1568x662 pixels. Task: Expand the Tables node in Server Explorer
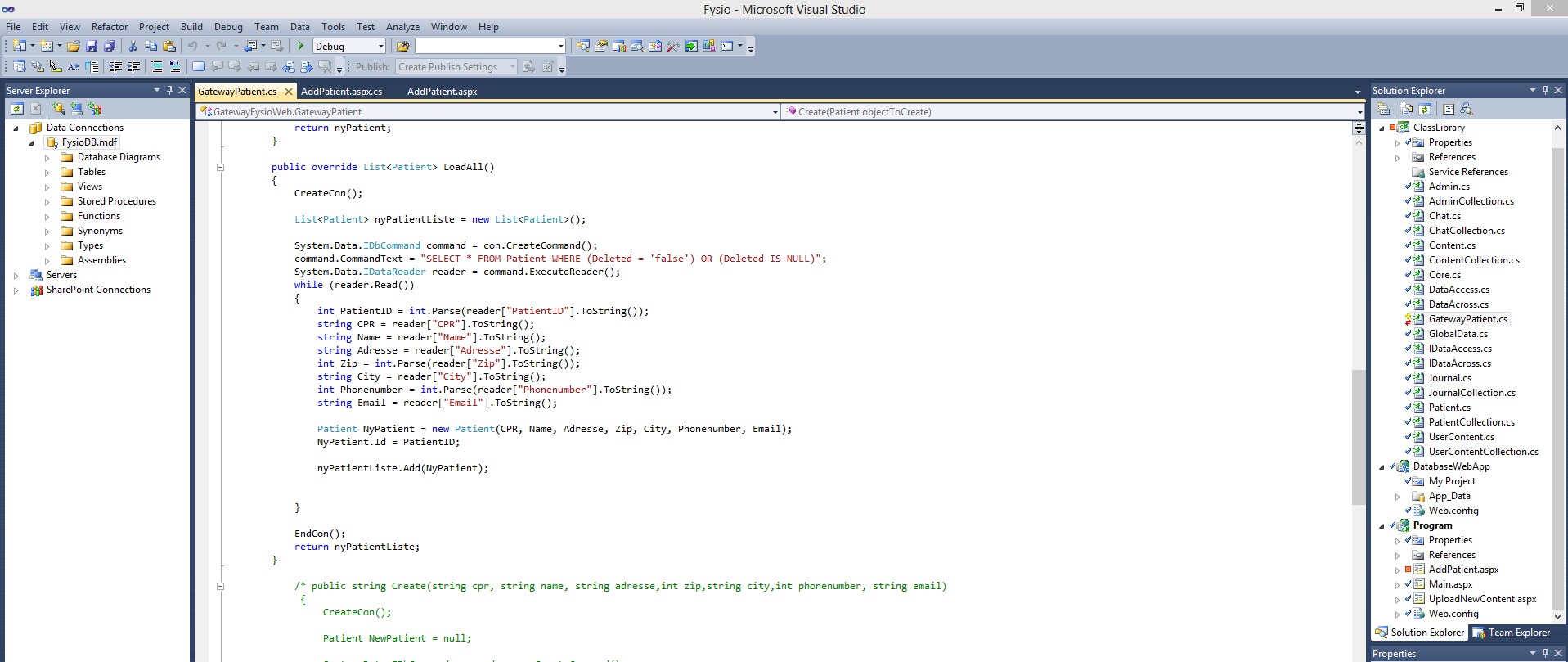47,172
